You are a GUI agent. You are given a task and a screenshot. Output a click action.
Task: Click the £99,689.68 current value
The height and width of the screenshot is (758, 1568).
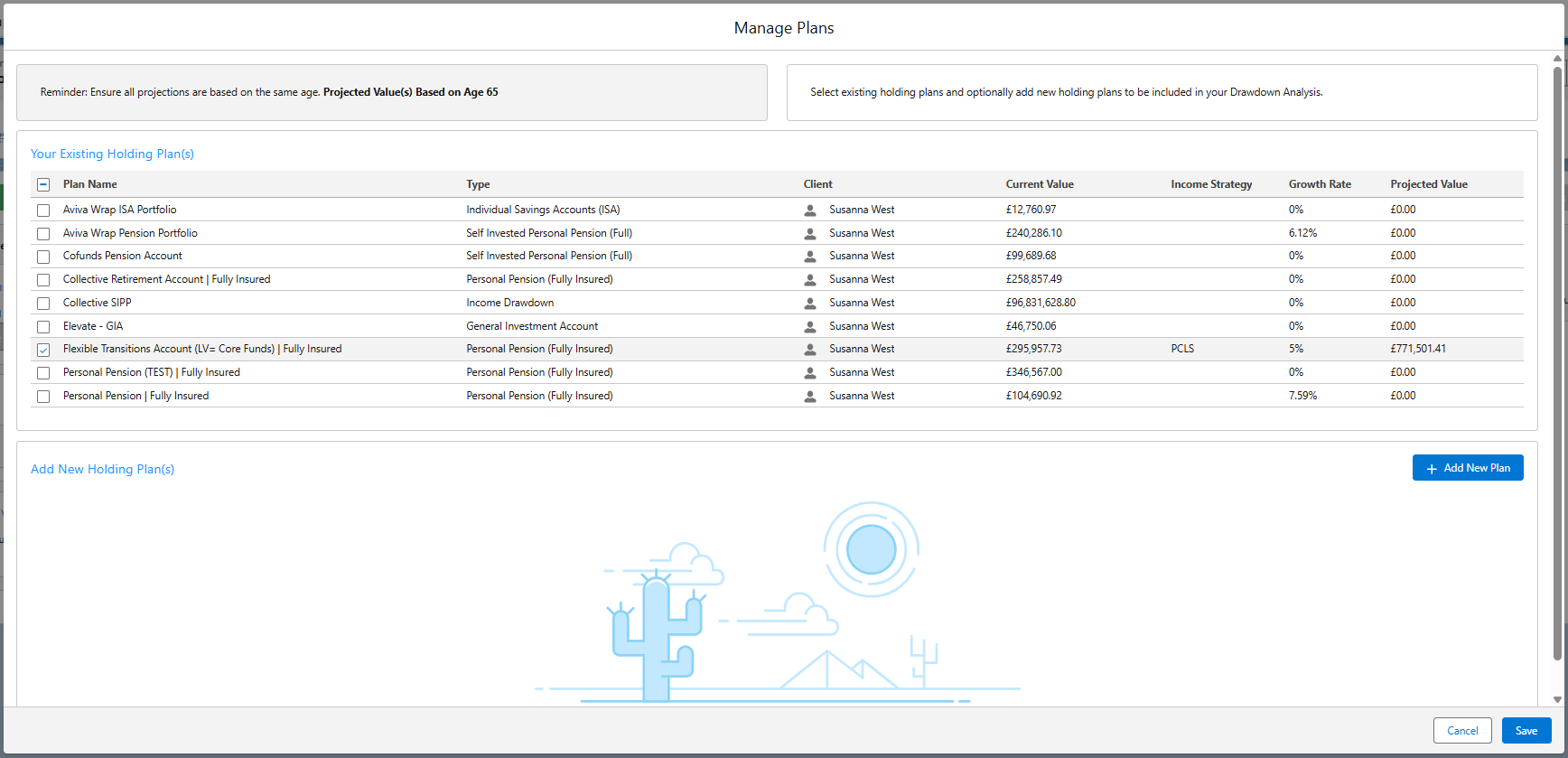click(x=1031, y=256)
